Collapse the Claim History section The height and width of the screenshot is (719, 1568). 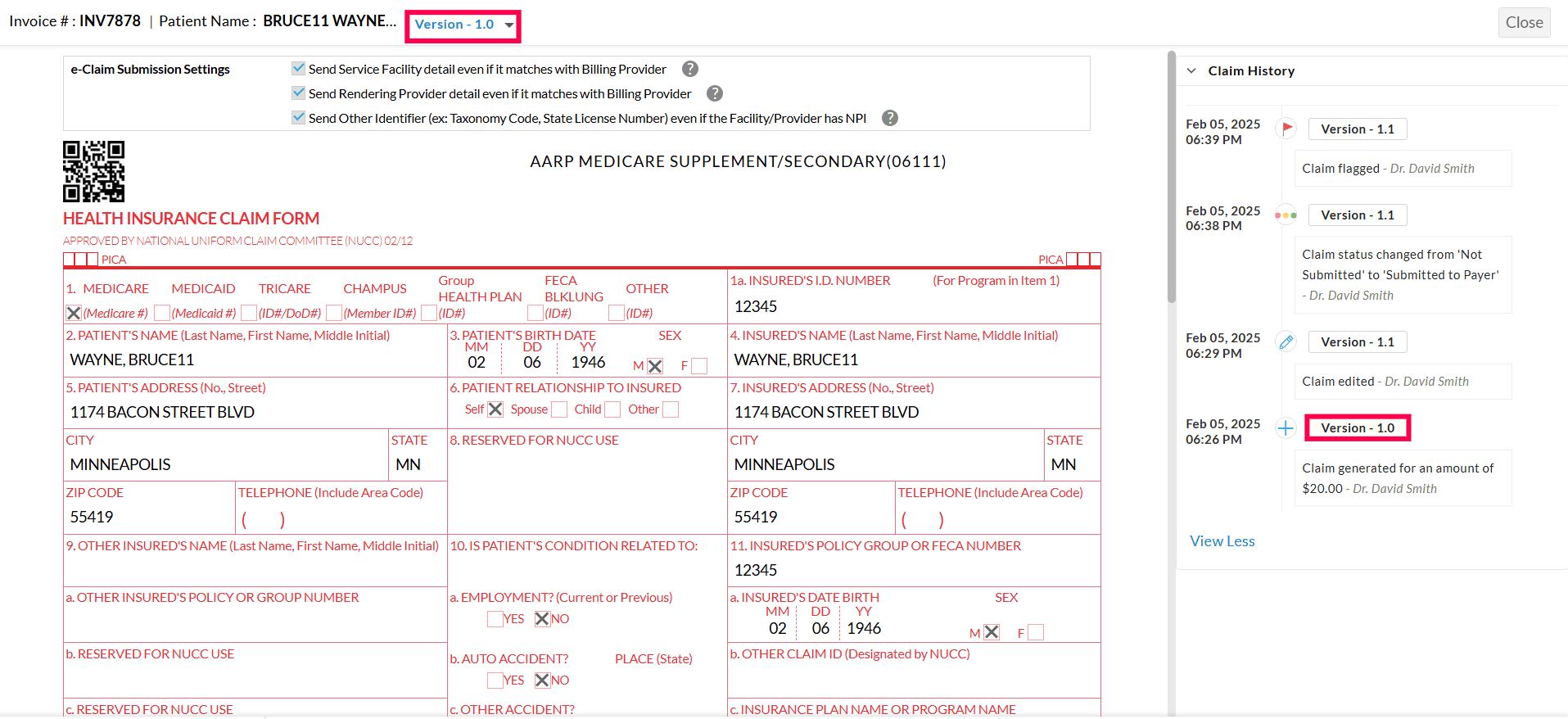click(1191, 71)
